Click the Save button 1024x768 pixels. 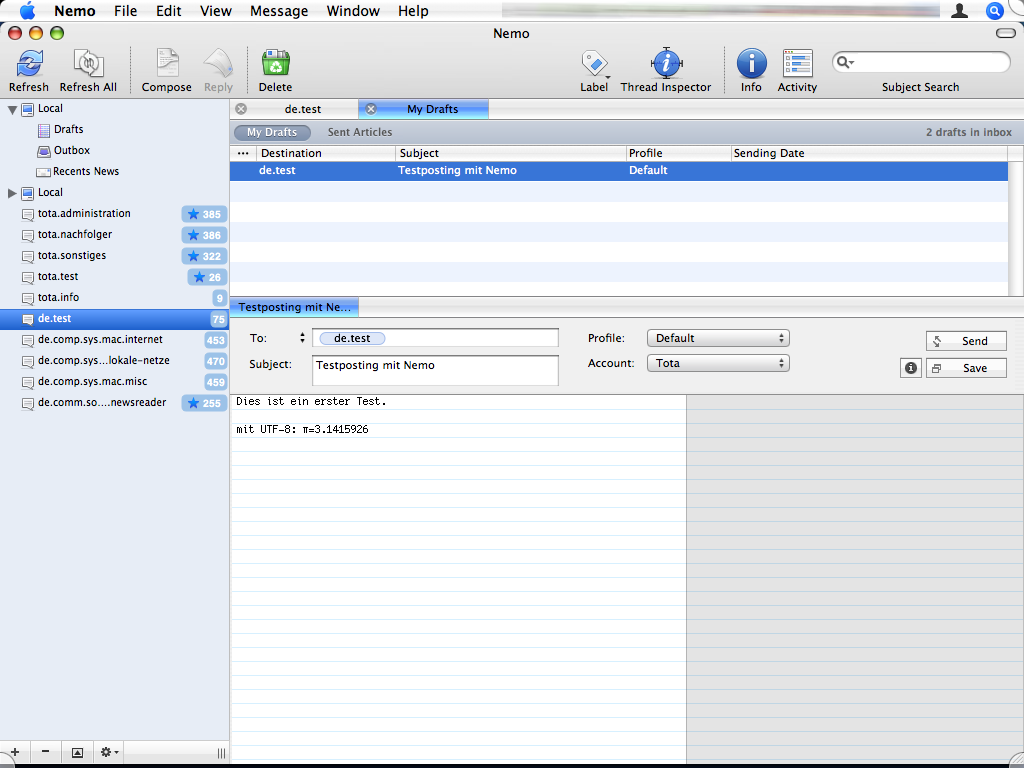tap(966, 368)
